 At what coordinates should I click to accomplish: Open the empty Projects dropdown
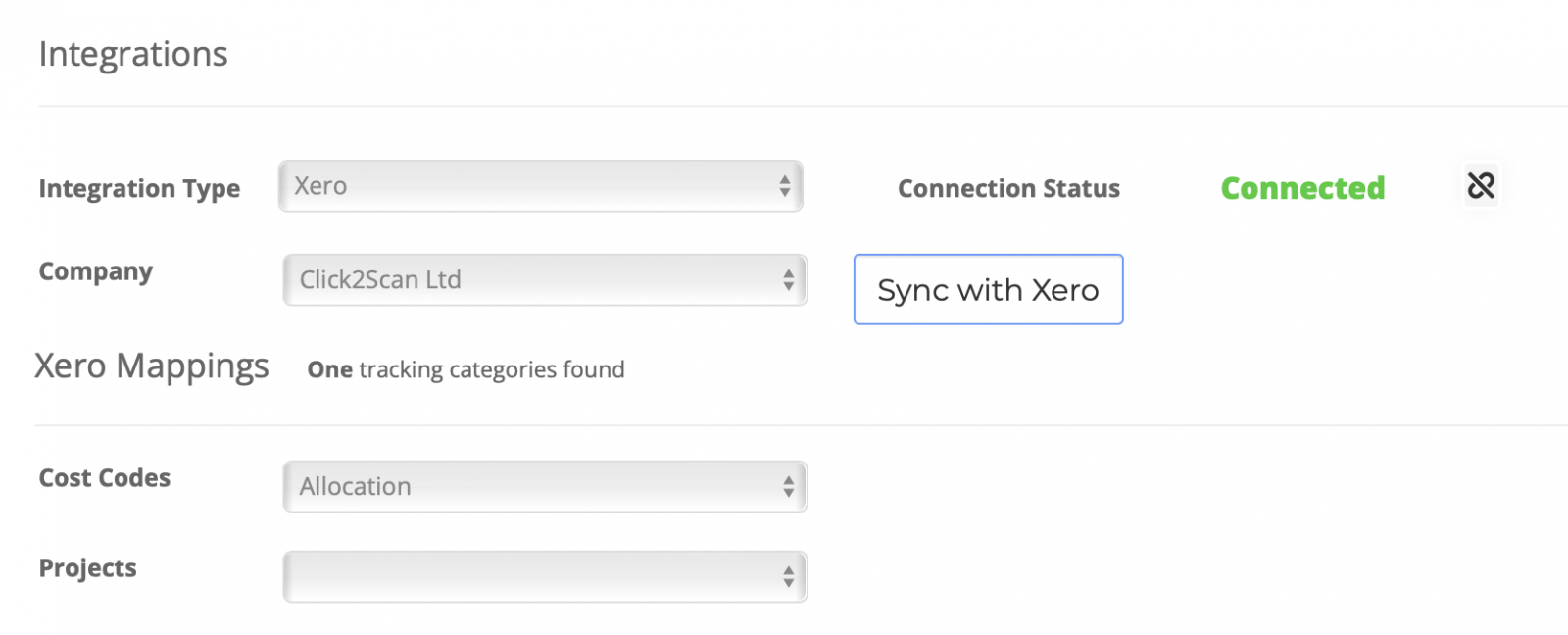[545, 577]
